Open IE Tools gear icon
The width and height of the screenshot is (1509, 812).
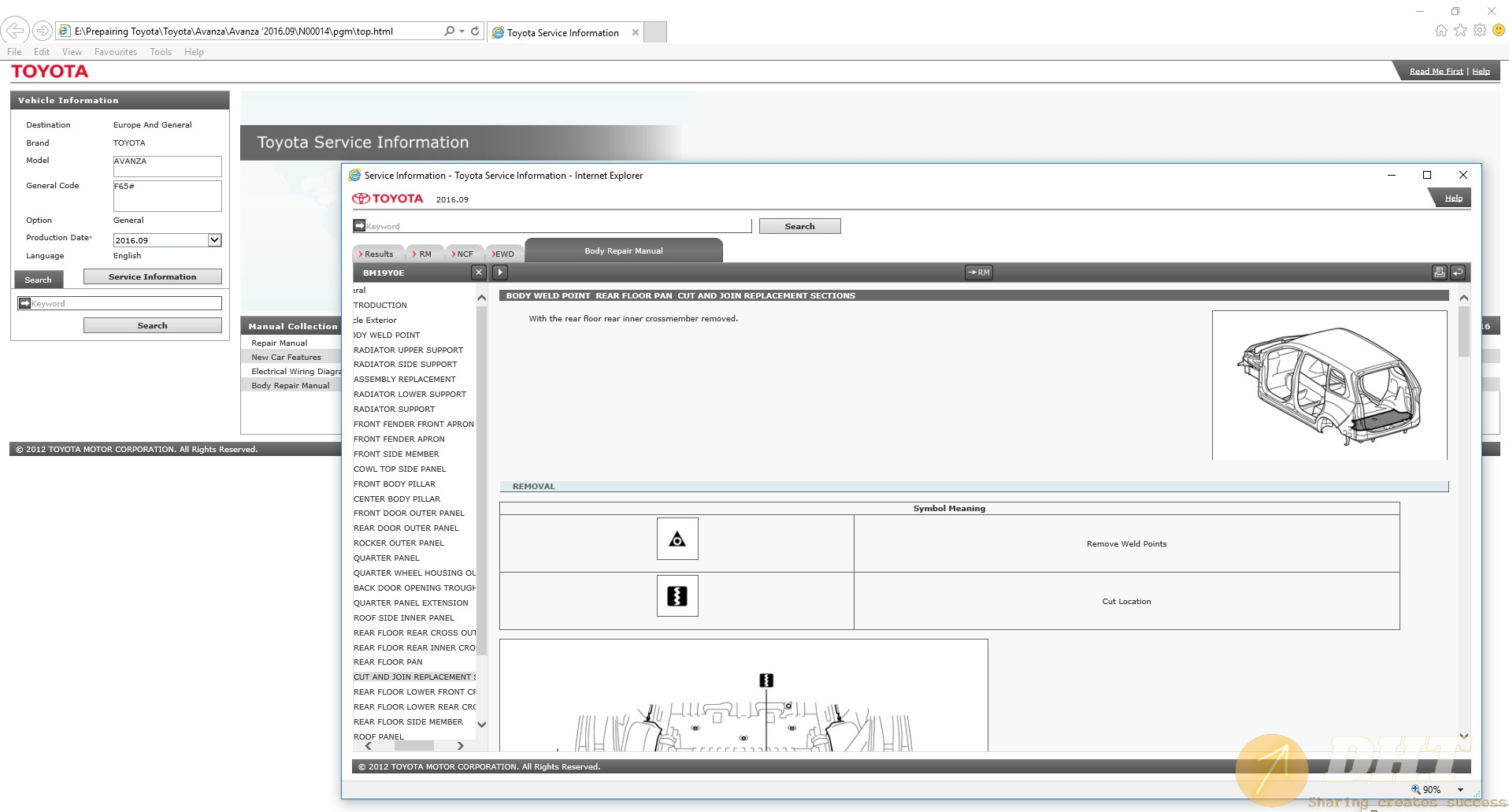coord(1480,30)
